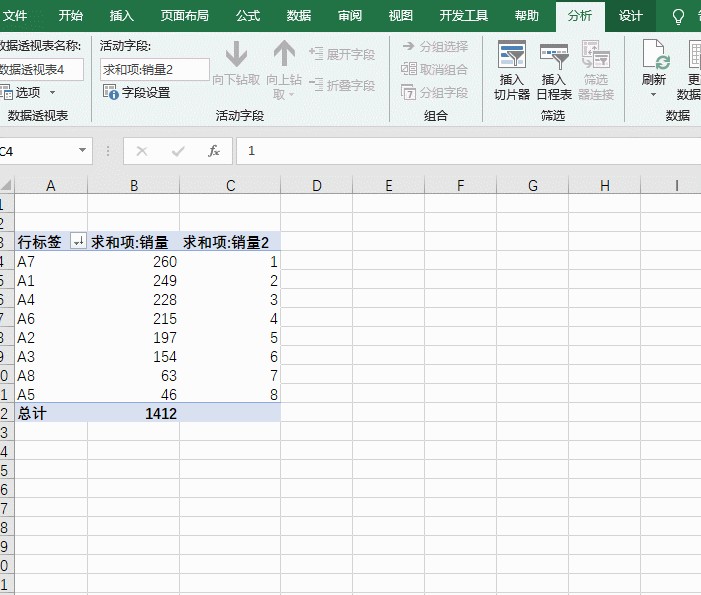Open the 行标签 sort filter dropdown
Image resolution: width=701 pixels, height=595 pixels.
click(78, 241)
